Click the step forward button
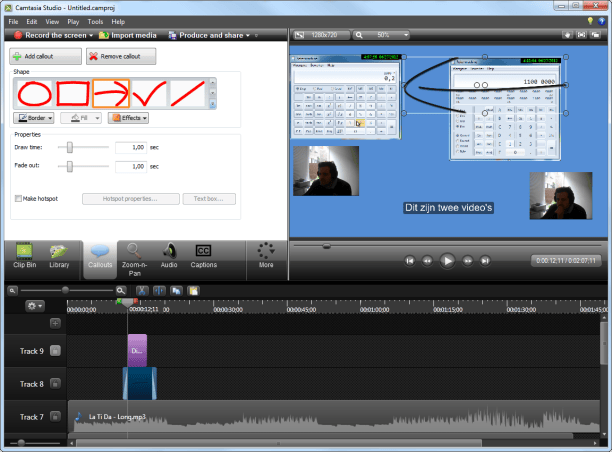The height and width of the screenshot is (452, 612). coord(468,261)
